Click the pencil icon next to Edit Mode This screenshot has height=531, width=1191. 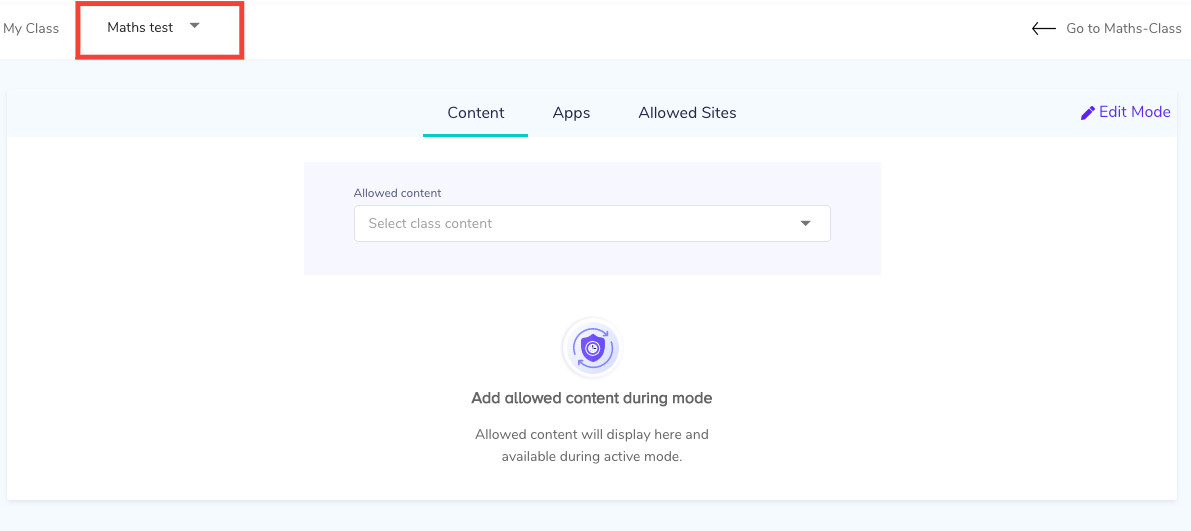click(x=1088, y=112)
